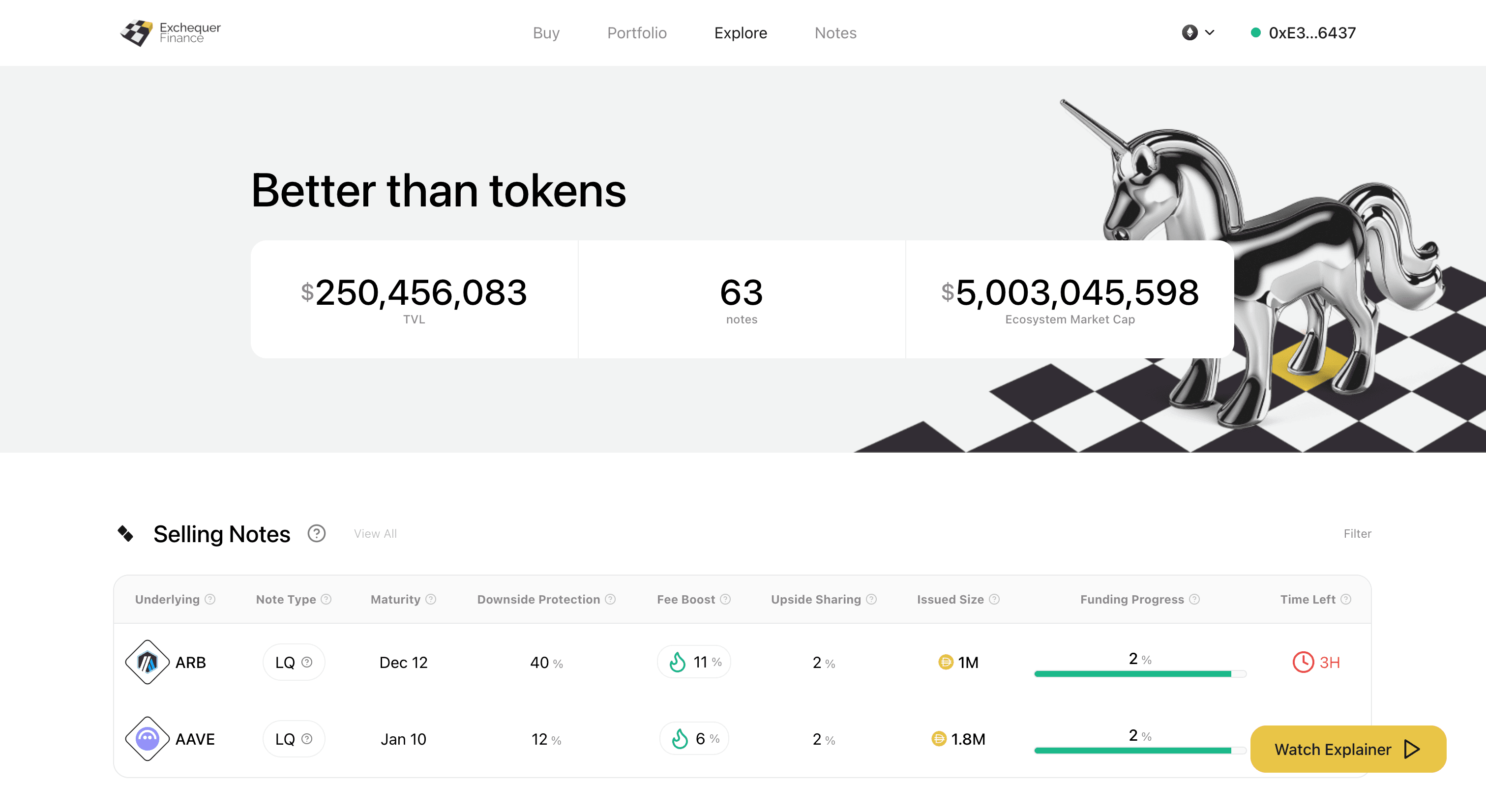Open the Ethereum network selector dropdown
The width and height of the screenshot is (1486, 812).
click(1197, 33)
